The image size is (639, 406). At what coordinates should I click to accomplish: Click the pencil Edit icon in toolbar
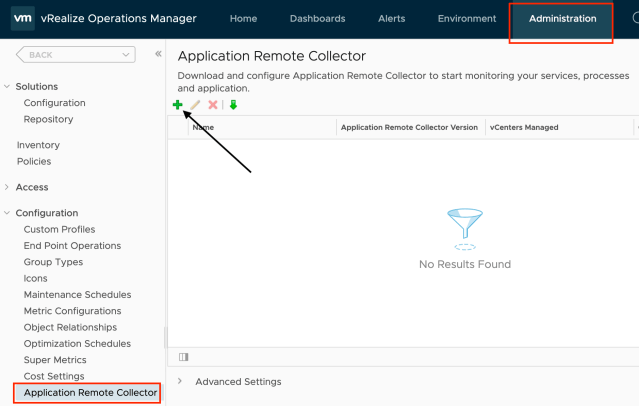(x=195, y=105)
